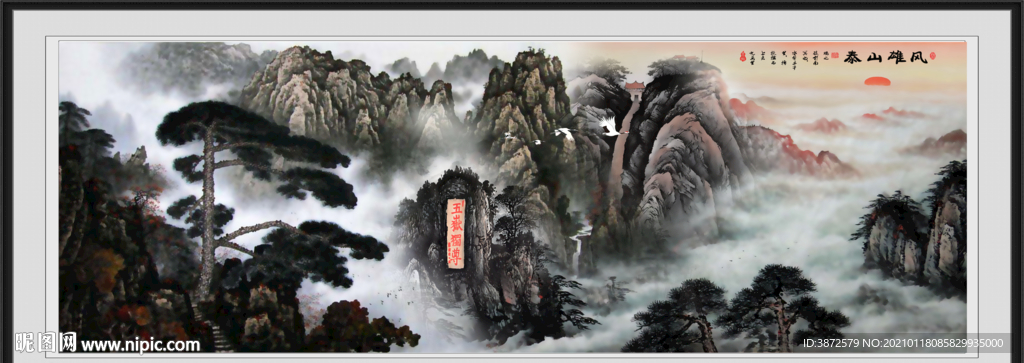
Task: Click the red setting sun in painting
Action: [x=877, y=82]
